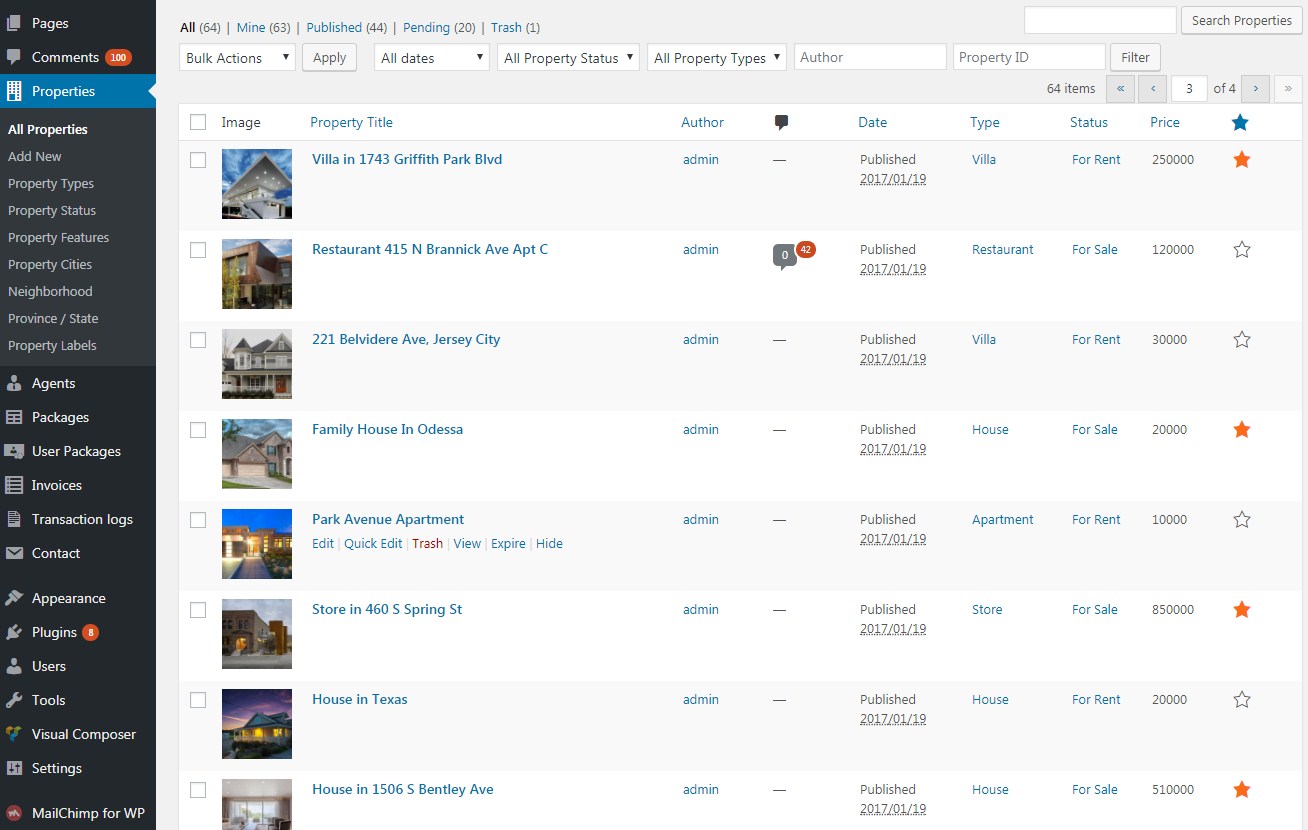Mark House in Texas as featured
Image resolution: width=1308 pixels, height=830 pixels.
click(1241, 699)
